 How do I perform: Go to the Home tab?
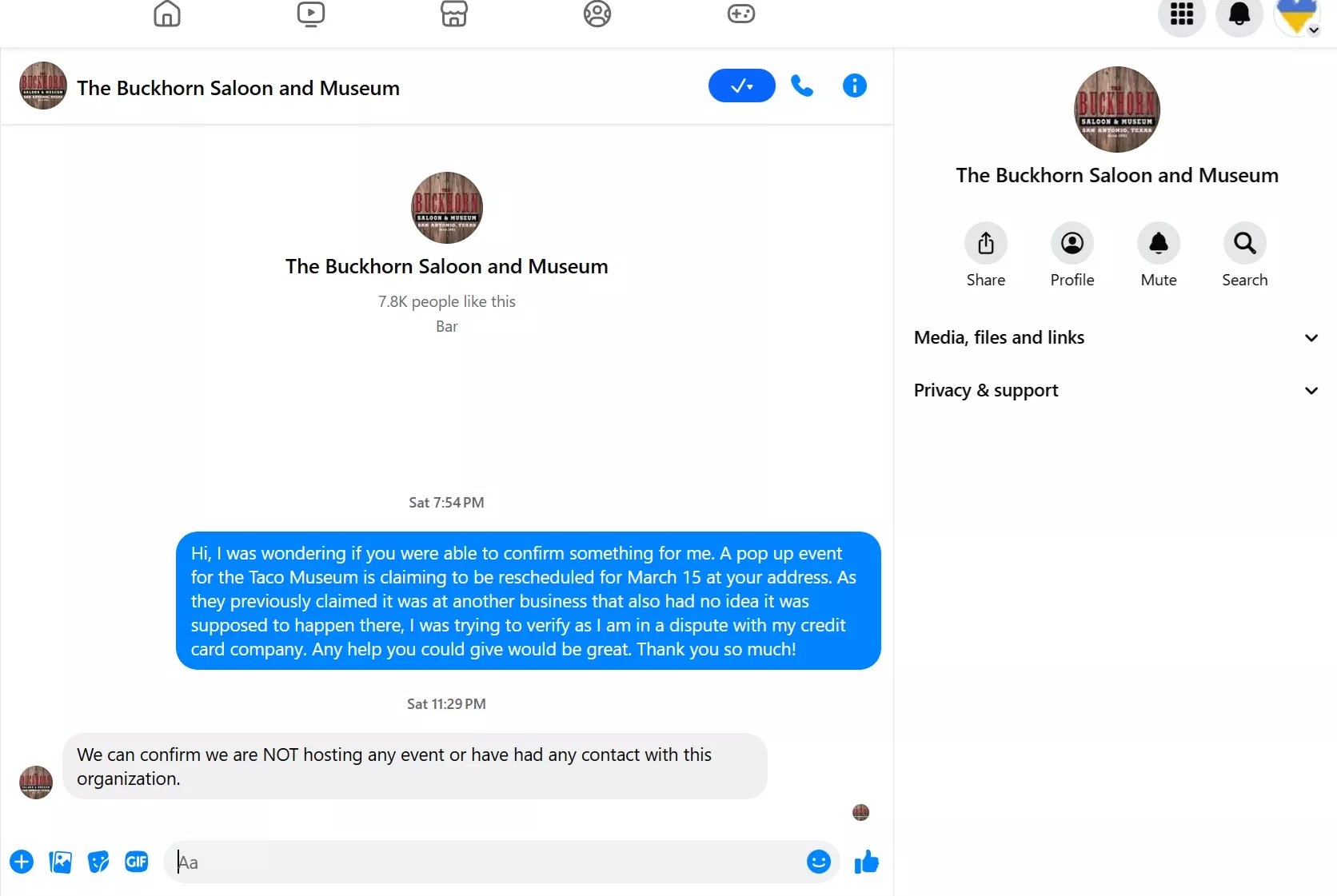click(167, 14)
